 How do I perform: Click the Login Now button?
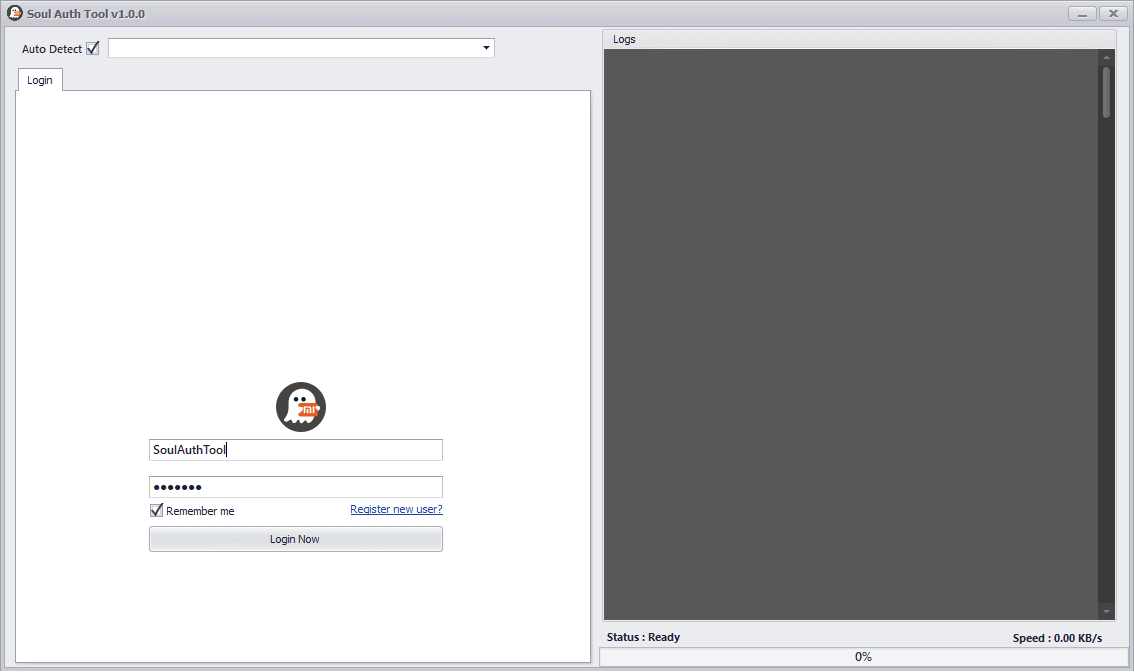pyautogui.click(x=296, y=539)
